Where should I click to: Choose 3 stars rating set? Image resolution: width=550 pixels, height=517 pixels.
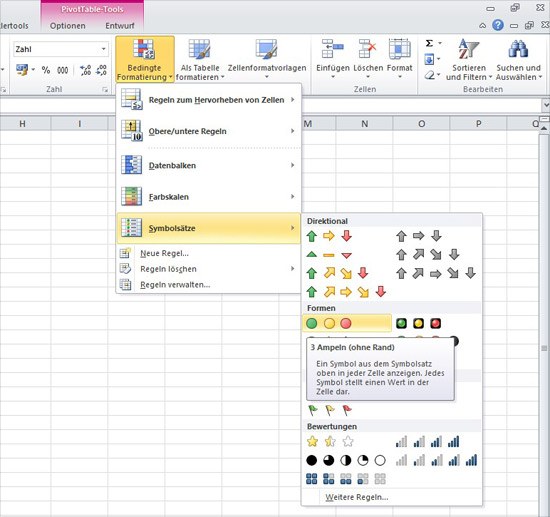330,441
